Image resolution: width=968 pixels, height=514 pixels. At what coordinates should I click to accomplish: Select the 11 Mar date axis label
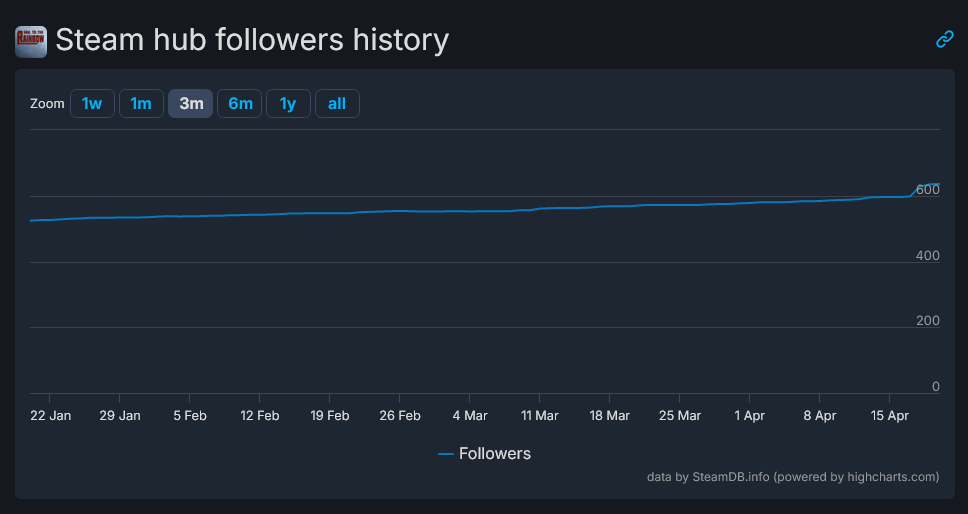click(539, 416)
